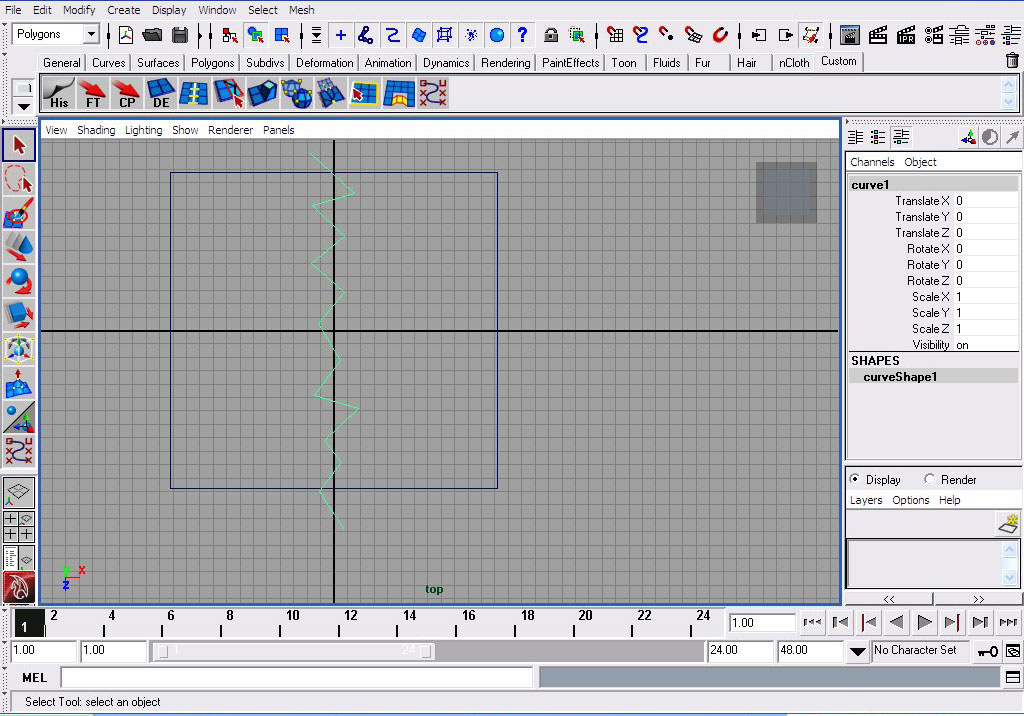Open the Render Settings icon

pos(934,35)
